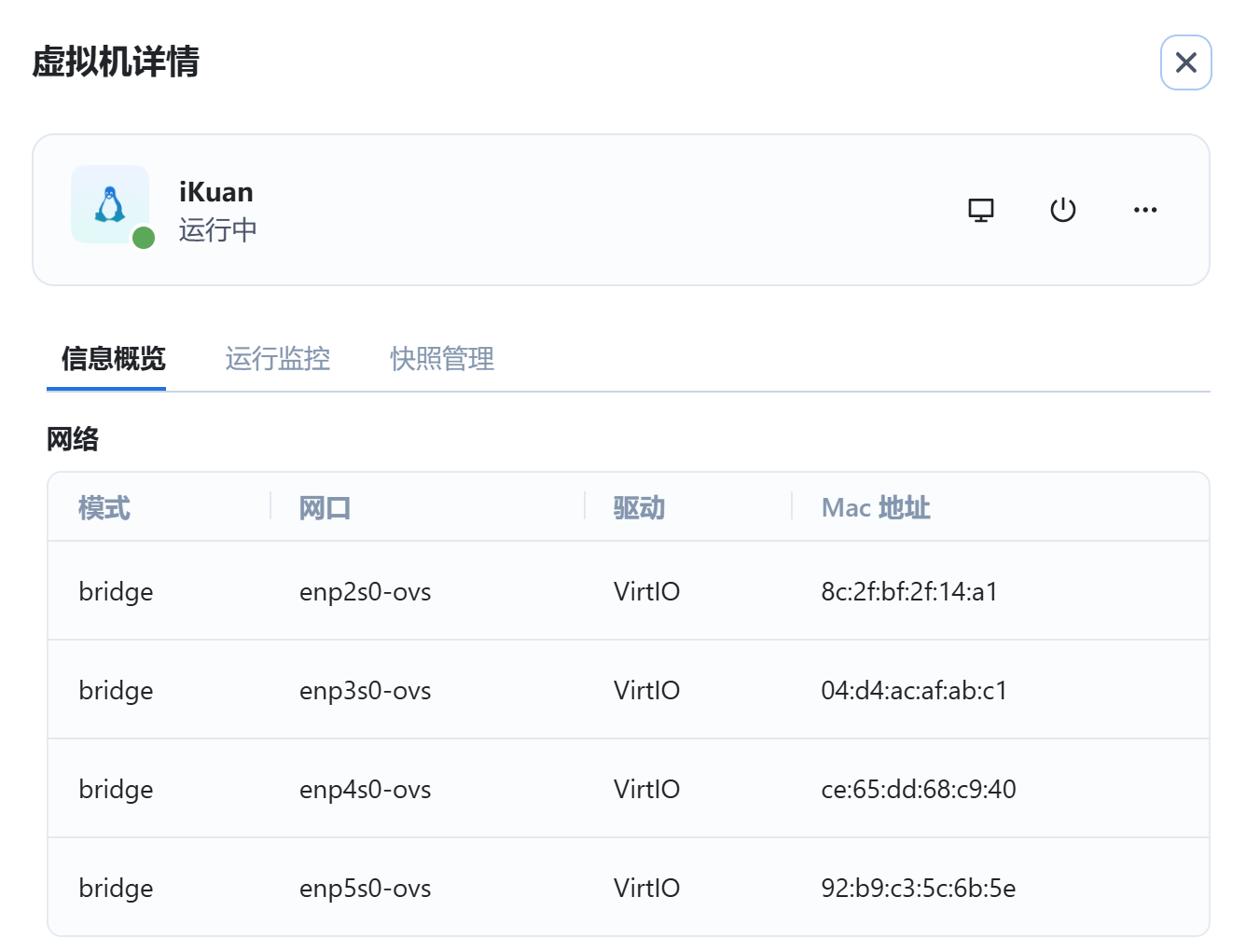Image resolution: width=1246 pixels, height=952 pixels.
Task: Open the 快照管理 tab
Action: coord(442,359)
